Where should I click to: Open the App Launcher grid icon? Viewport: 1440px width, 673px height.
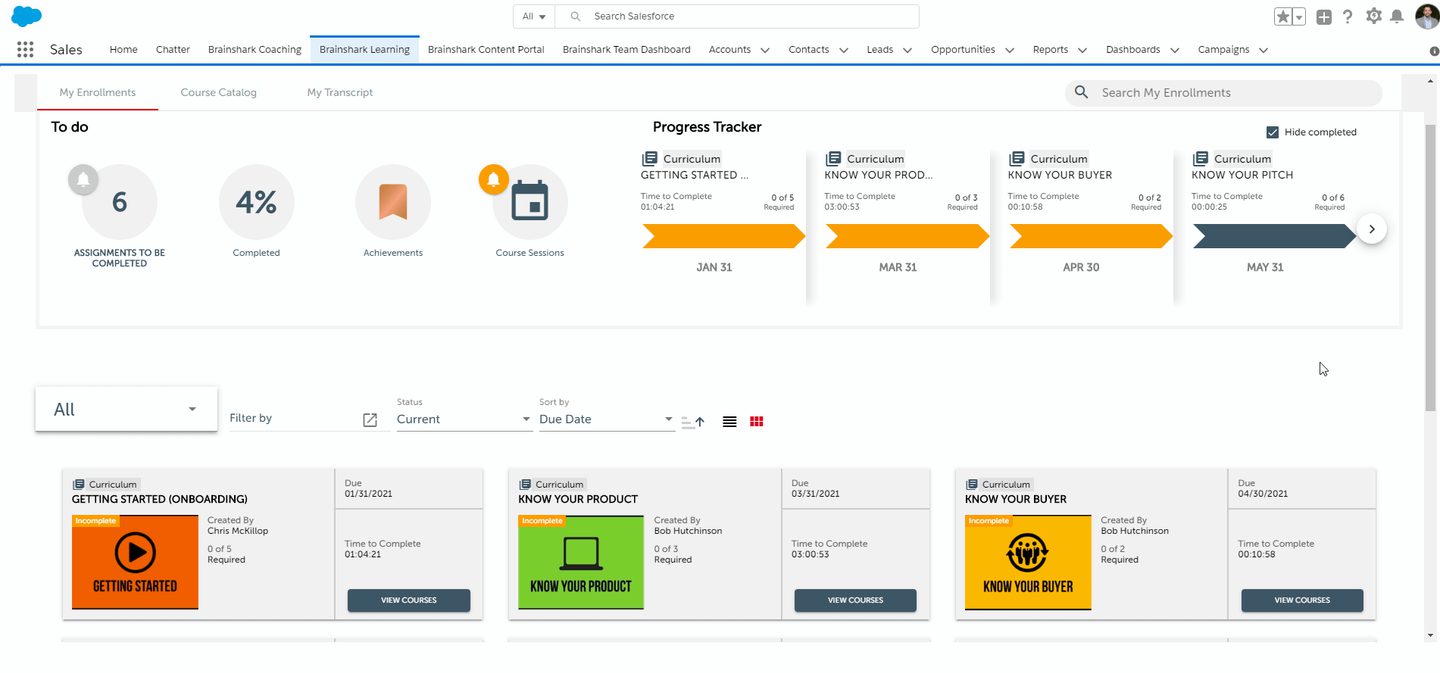coord(24,48)
